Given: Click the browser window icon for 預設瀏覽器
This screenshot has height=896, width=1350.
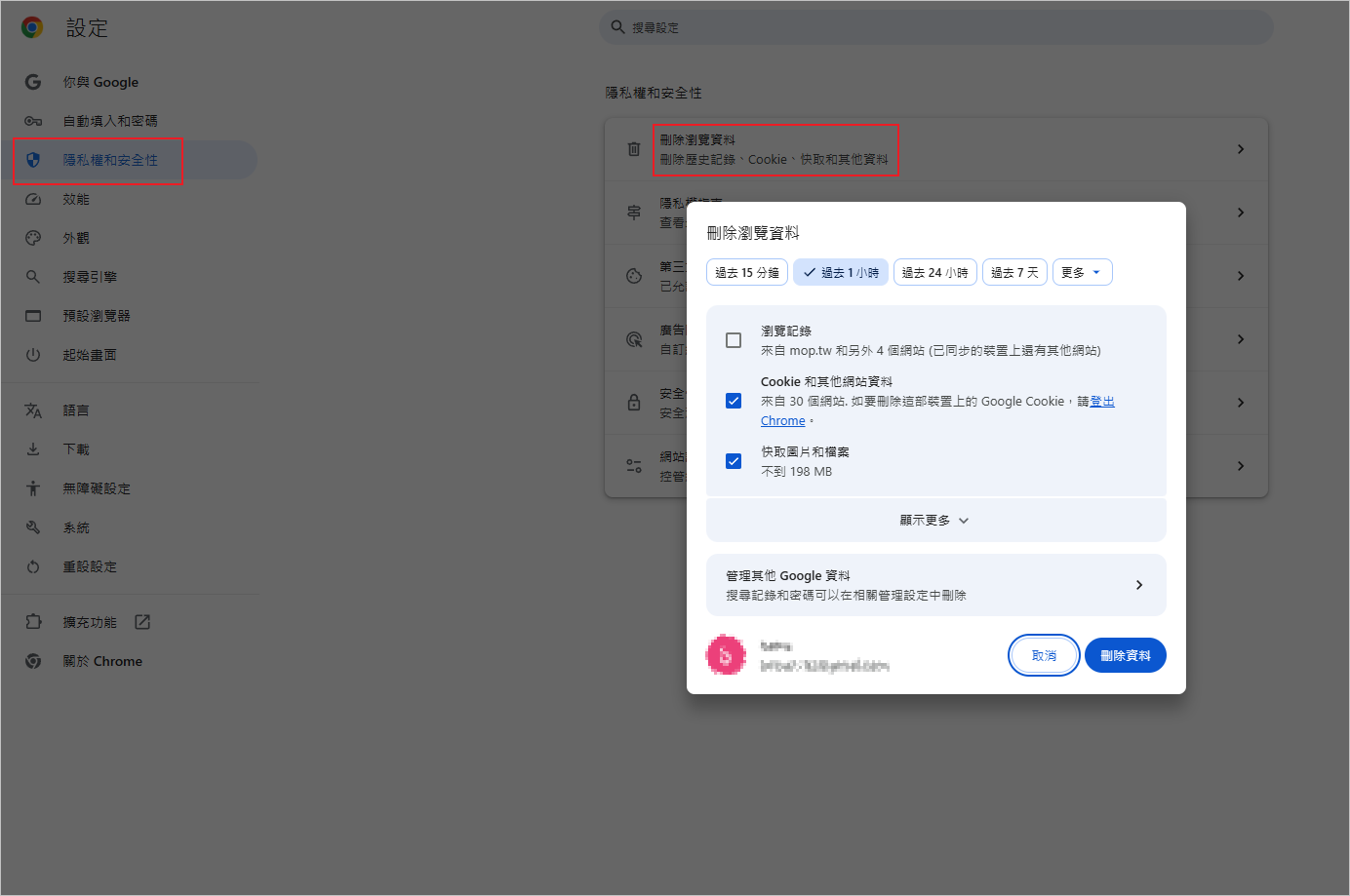Looking at the screenshot, I should pos(33,316).
